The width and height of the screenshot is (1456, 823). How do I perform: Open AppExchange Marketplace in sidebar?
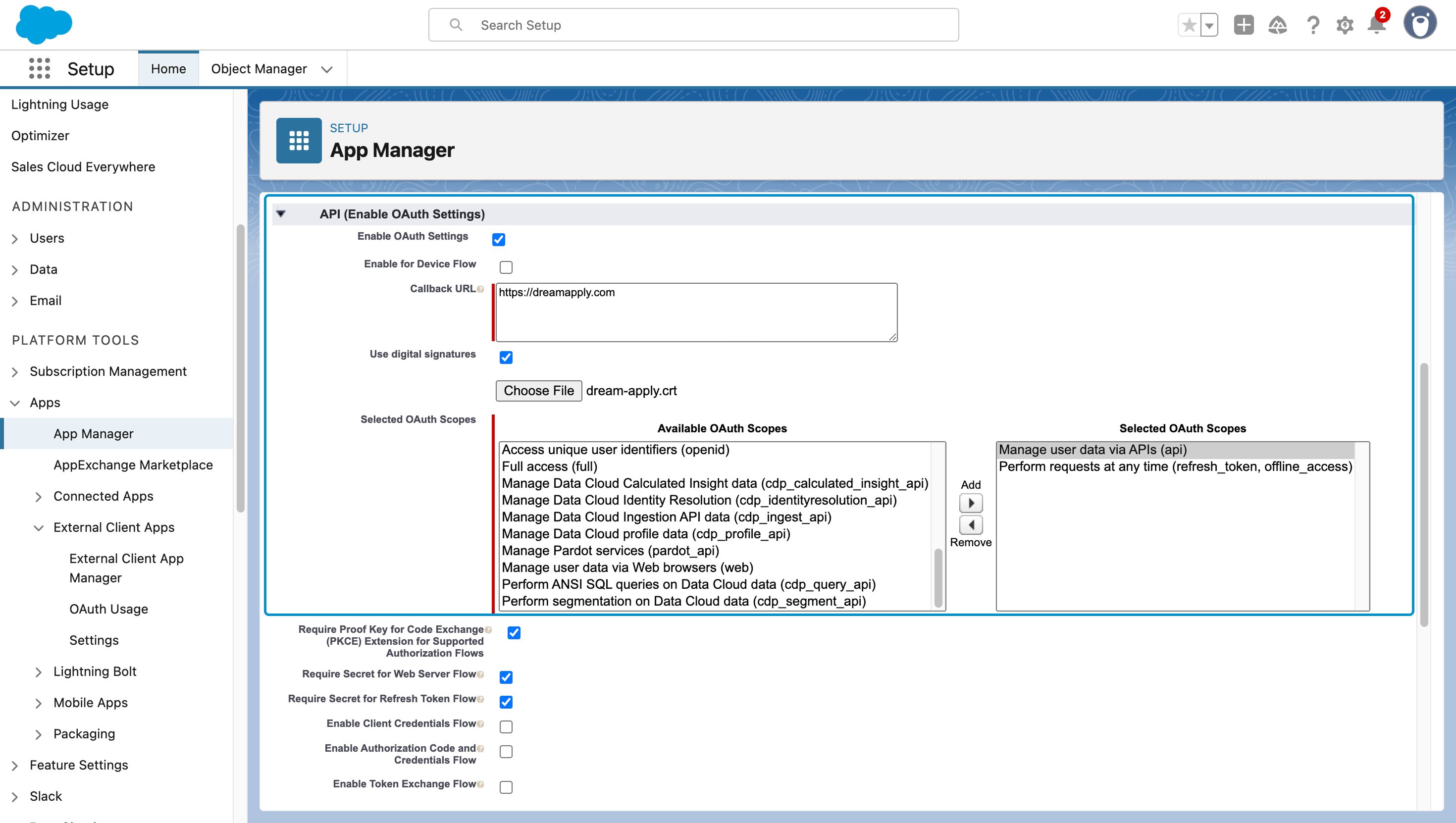133,464
